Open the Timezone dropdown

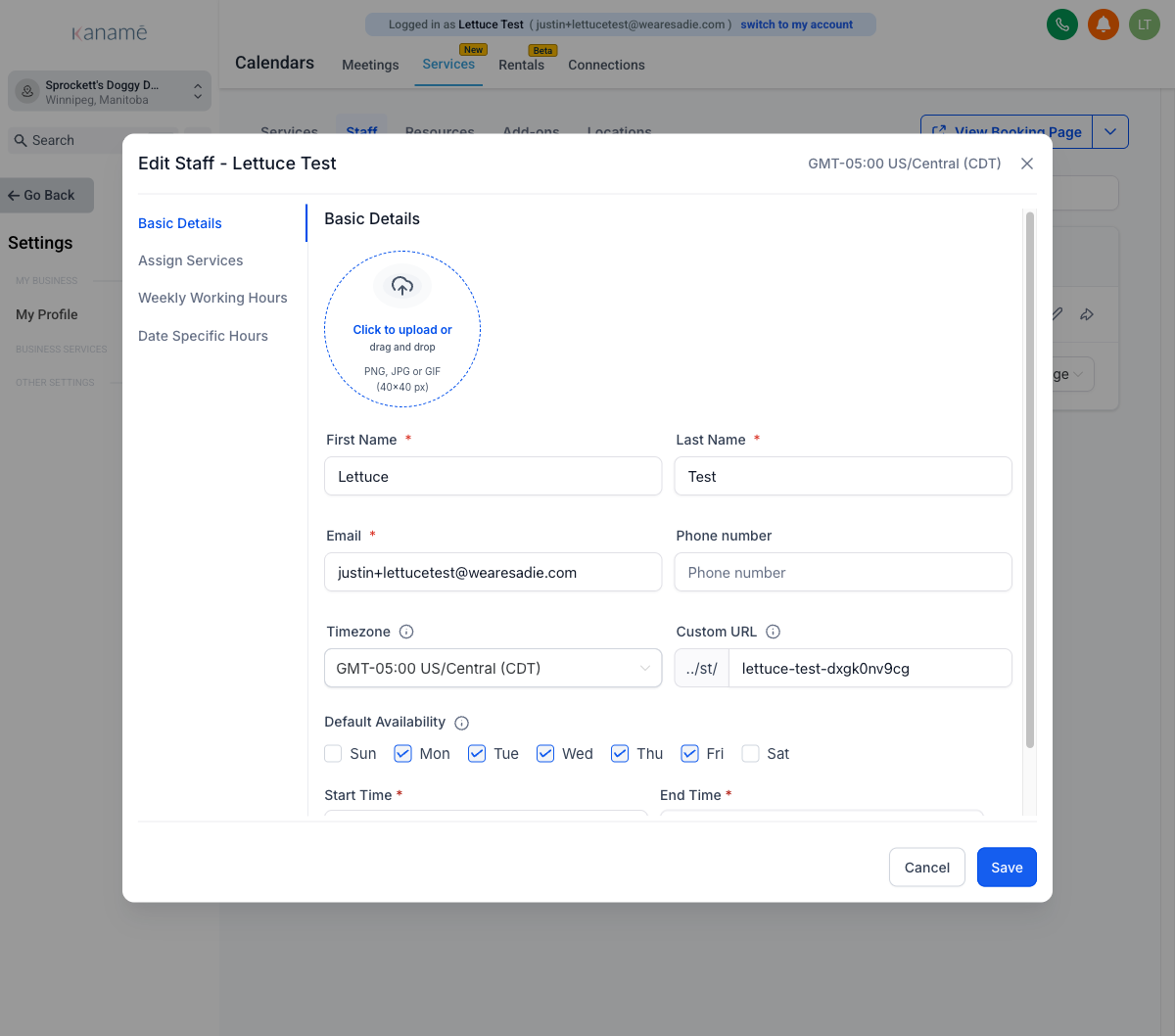click(x=493, y=668)
